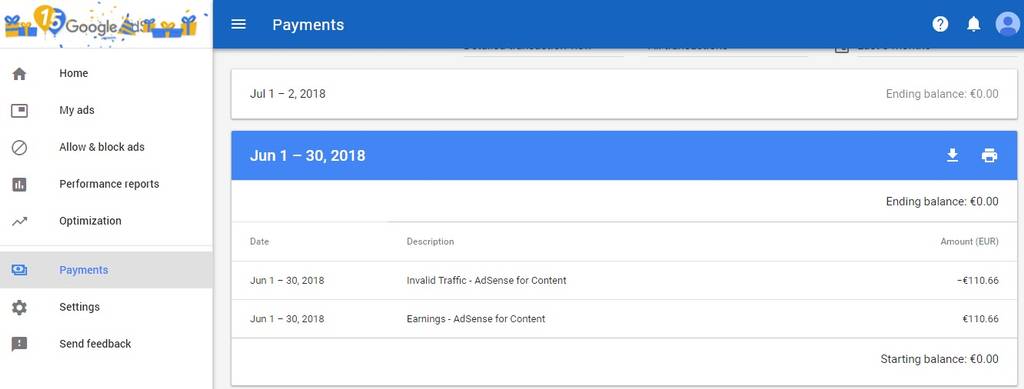Click the June card Ending balance: €0.00
Viewport: 1024px width, 389px height.
point(942,202)
